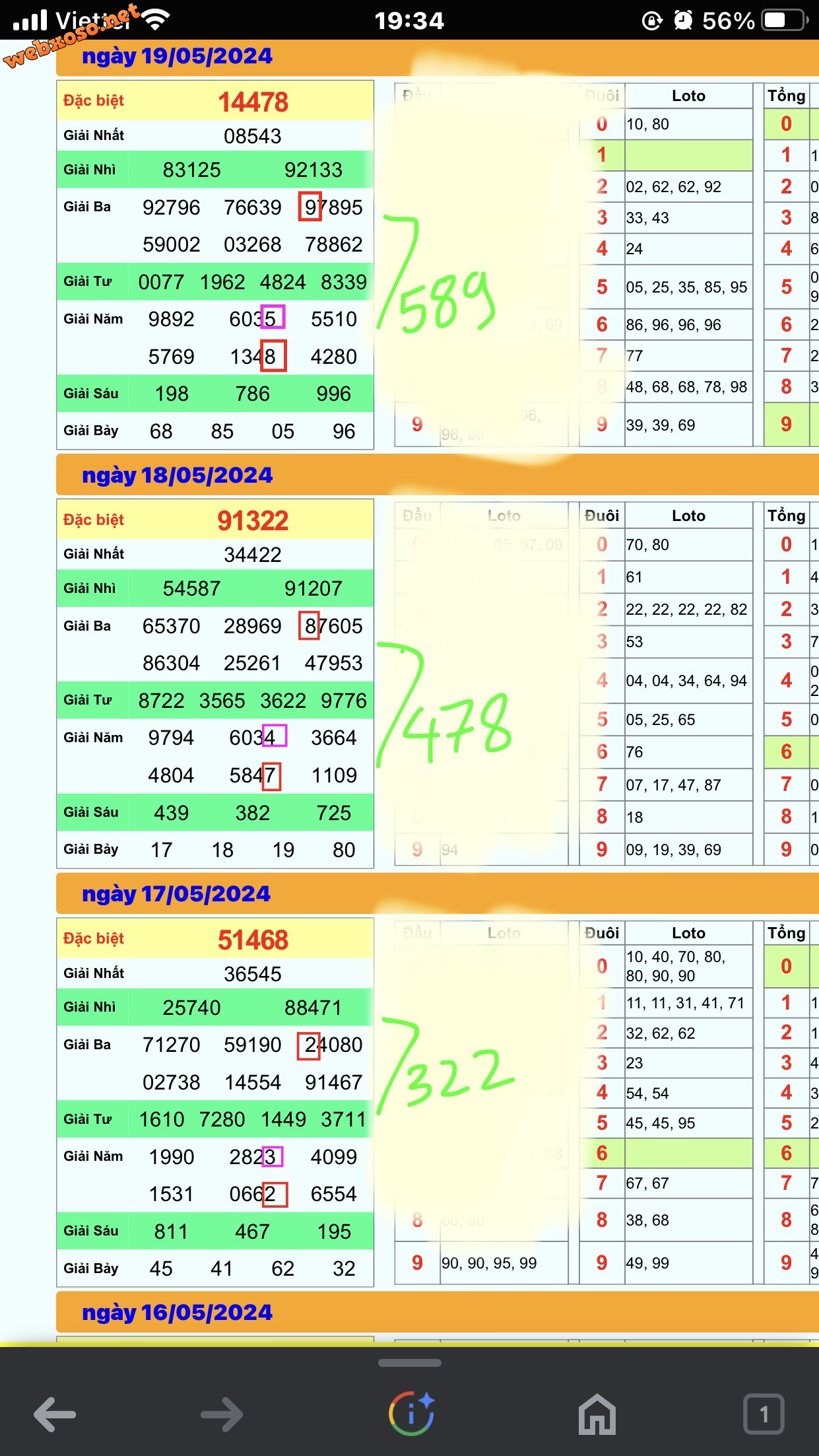
Task: Select loto cell 22, 22, 22, 22, 82
Action: [x=687, y=609]
